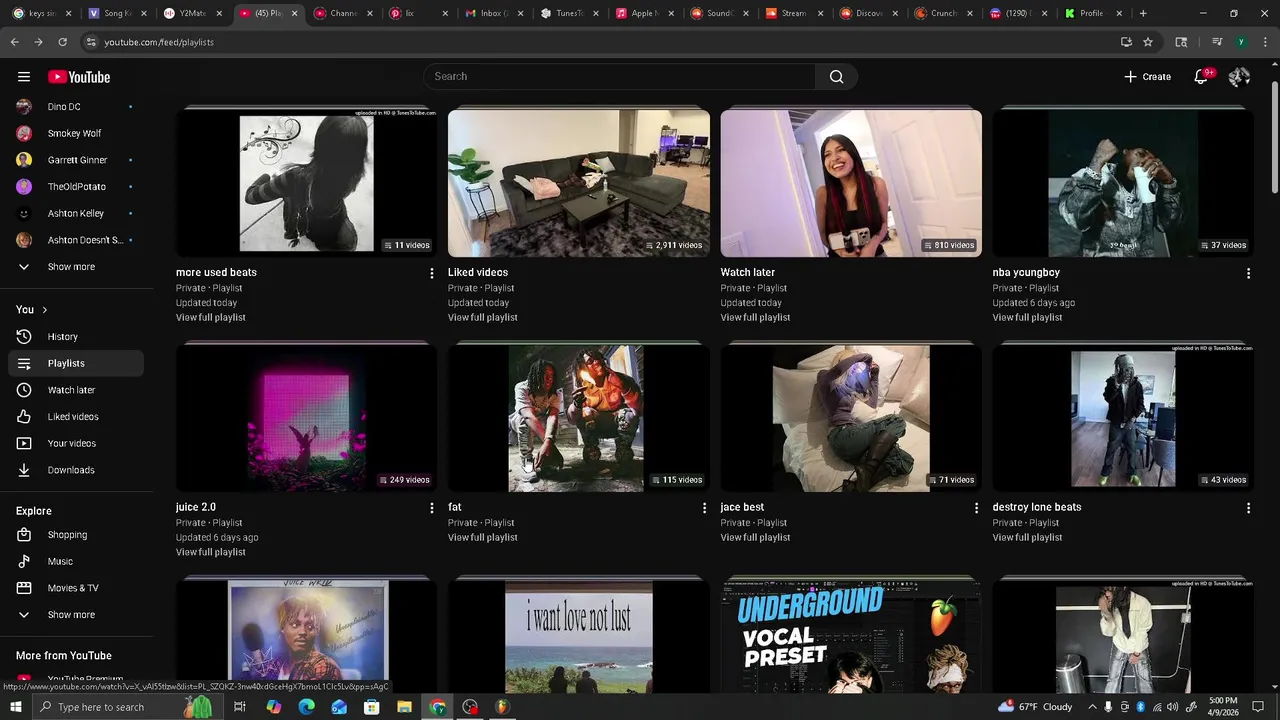The image size is (1280, 720).
Task: Select Playlists in the sidebar
Action: tap(76, 363)
